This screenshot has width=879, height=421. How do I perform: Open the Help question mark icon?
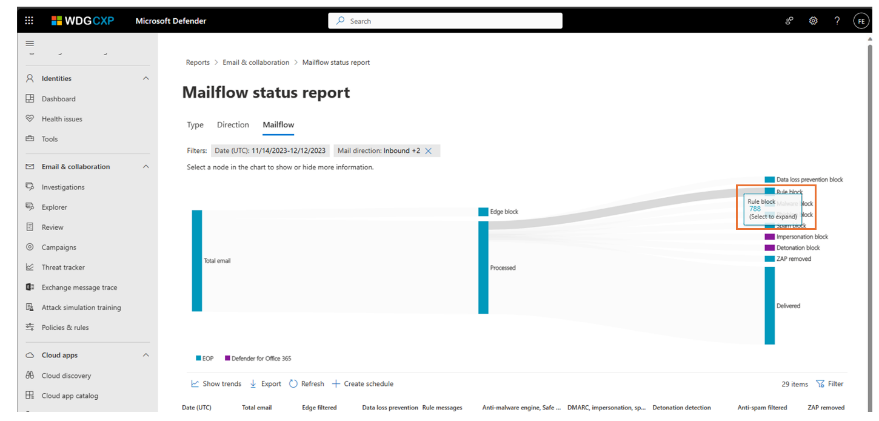[x=837, y=21]
